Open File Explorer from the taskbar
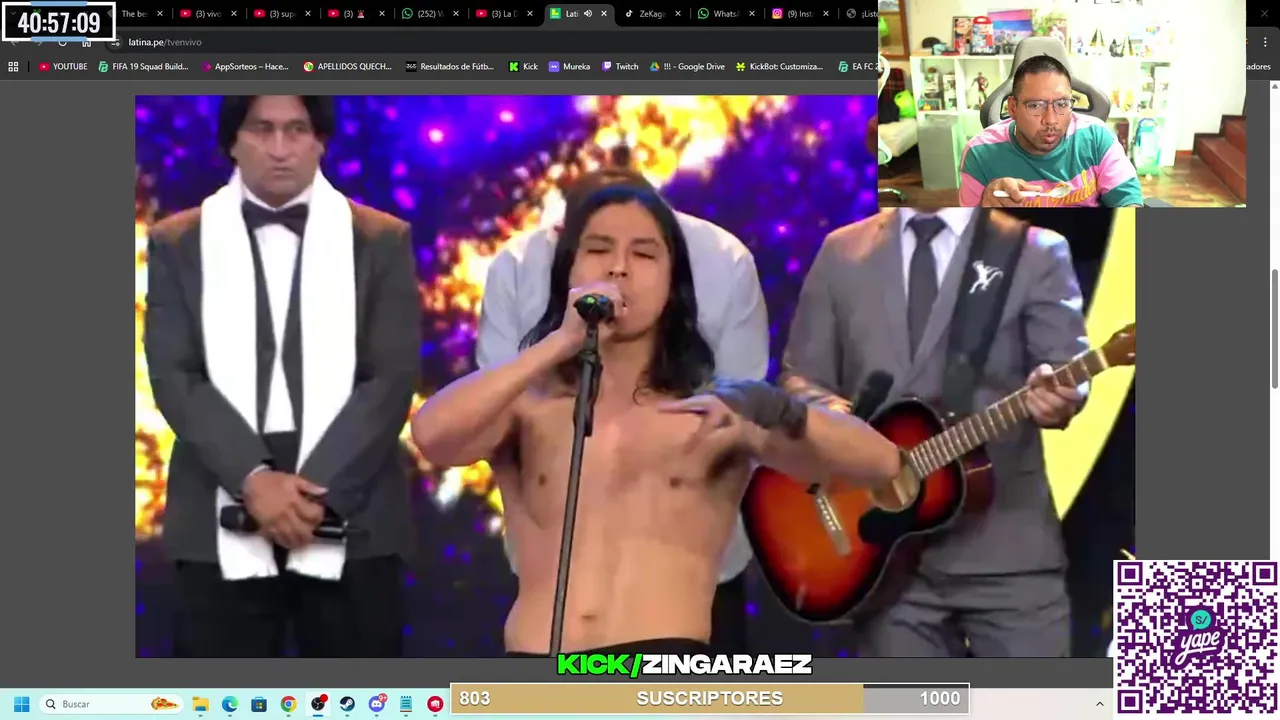 pyautogui.click(x=200, y=704)
